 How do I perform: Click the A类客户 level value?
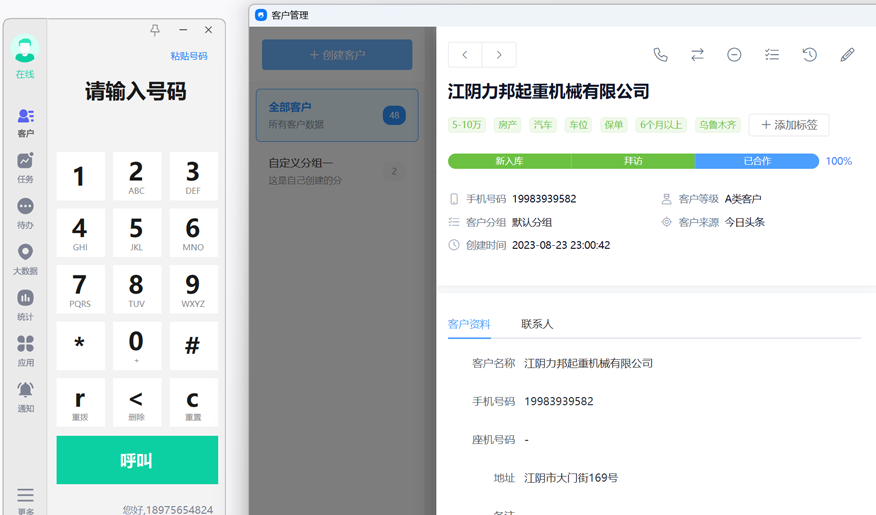[743, 199]
